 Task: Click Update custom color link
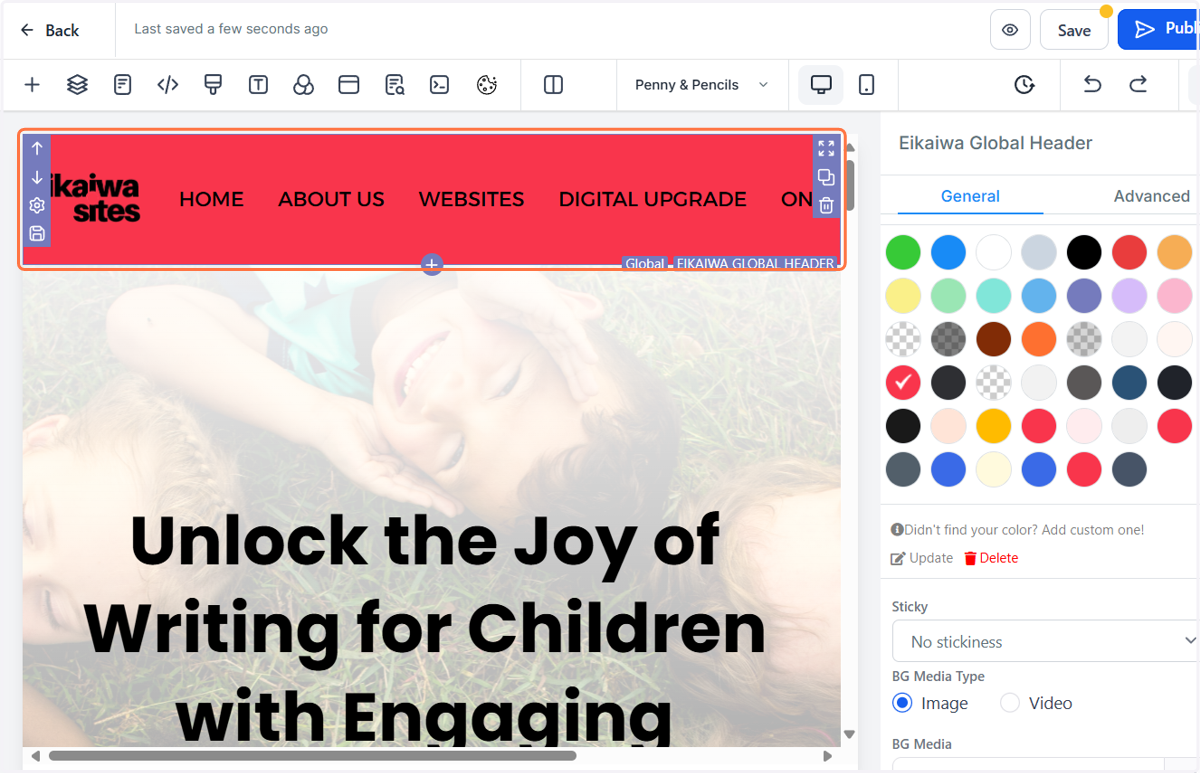(x=922, y=558)
